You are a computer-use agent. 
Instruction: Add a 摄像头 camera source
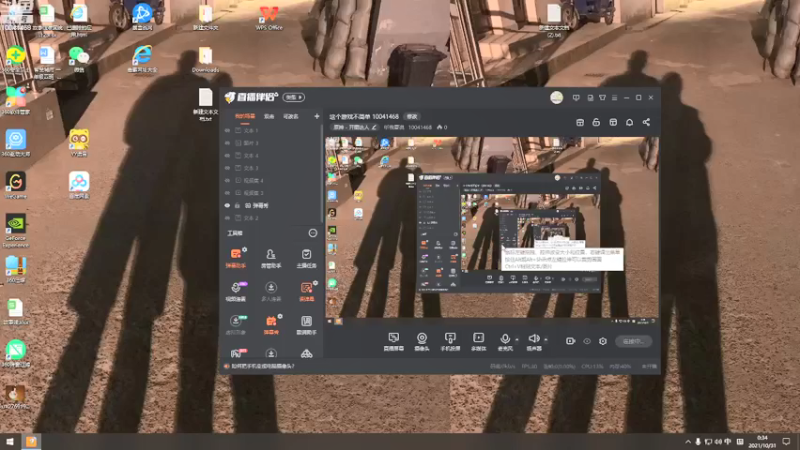422,341
